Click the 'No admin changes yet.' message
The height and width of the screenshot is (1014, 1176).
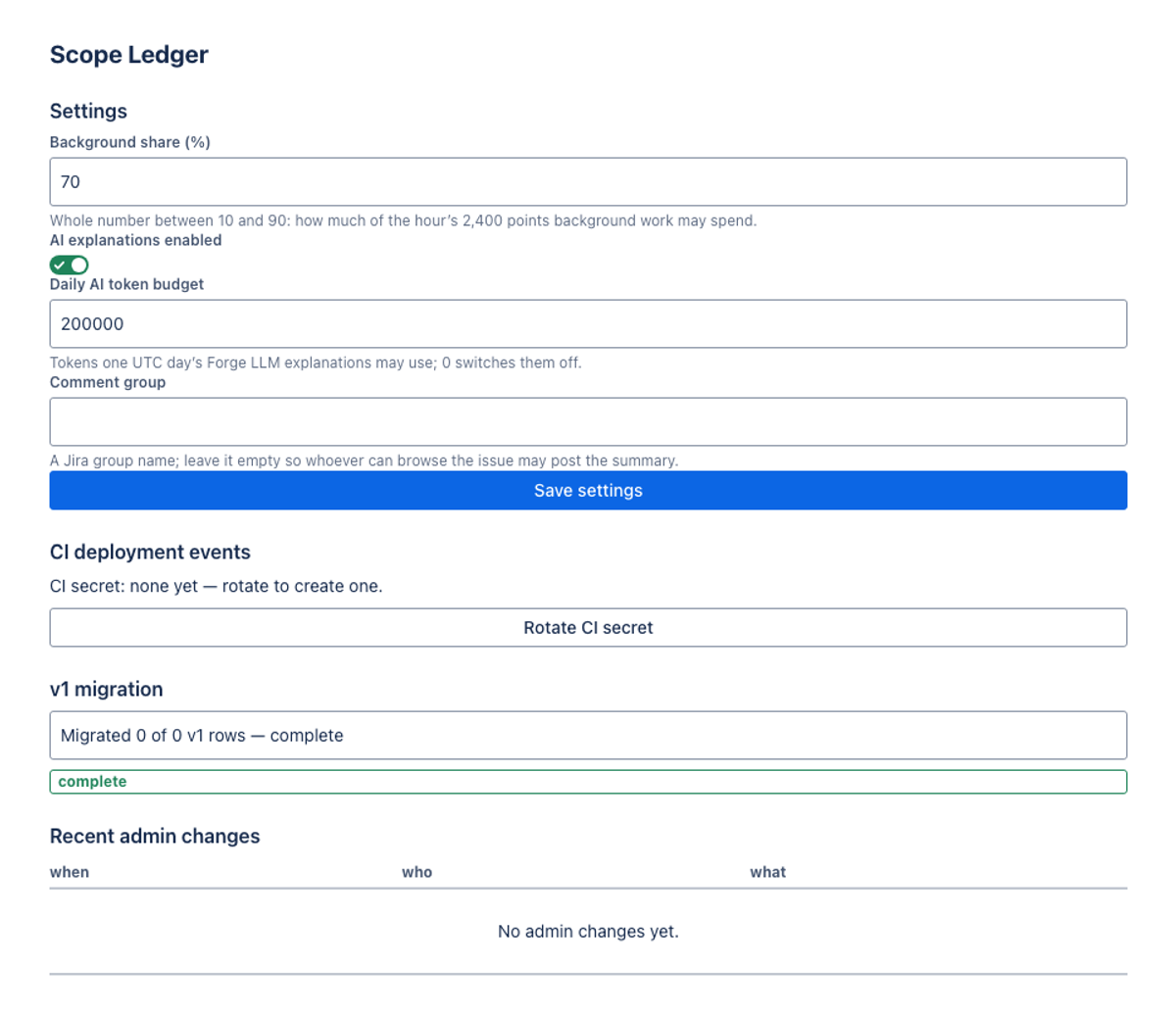[588, 931]
